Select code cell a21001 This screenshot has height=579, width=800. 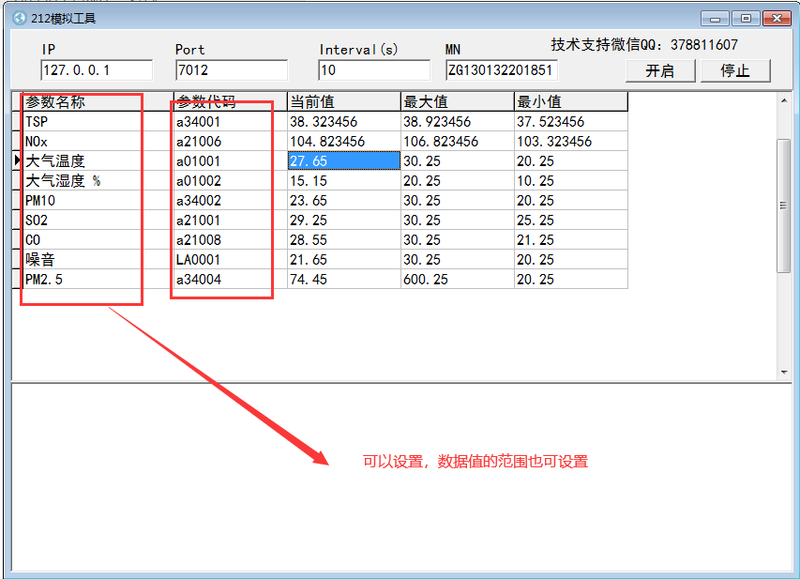(x=230, y=220)
